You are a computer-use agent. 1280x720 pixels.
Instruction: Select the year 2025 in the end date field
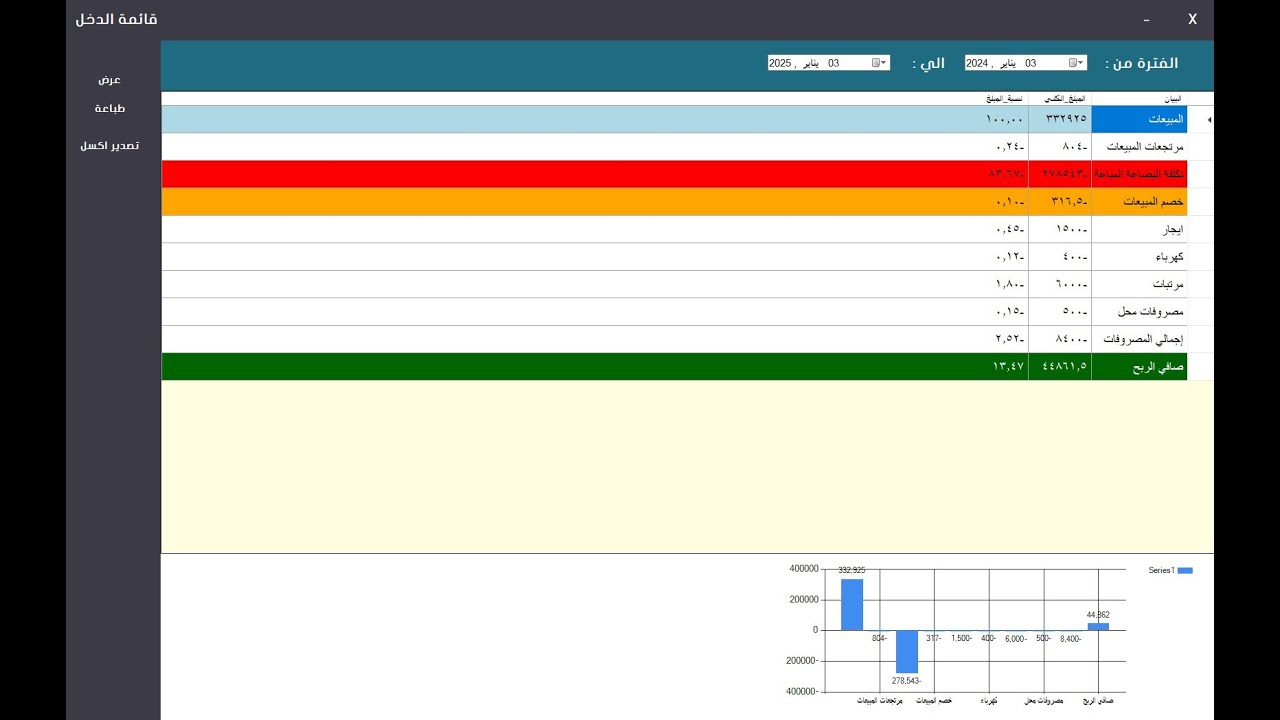pyautogui.click(x=780, y=63)
